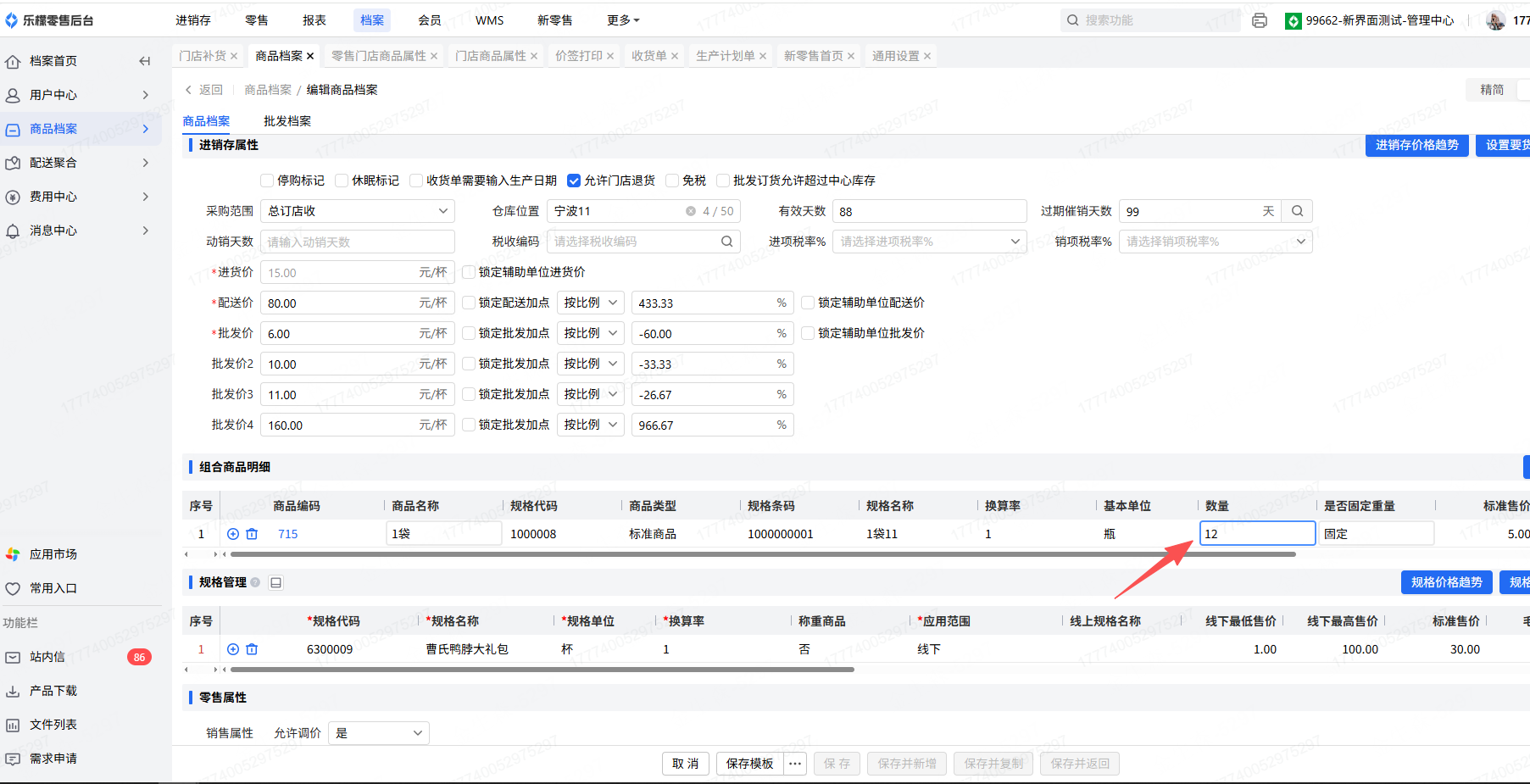
Task: Click the search icon beside 过期催销天数
Action: coord(1297,211)
